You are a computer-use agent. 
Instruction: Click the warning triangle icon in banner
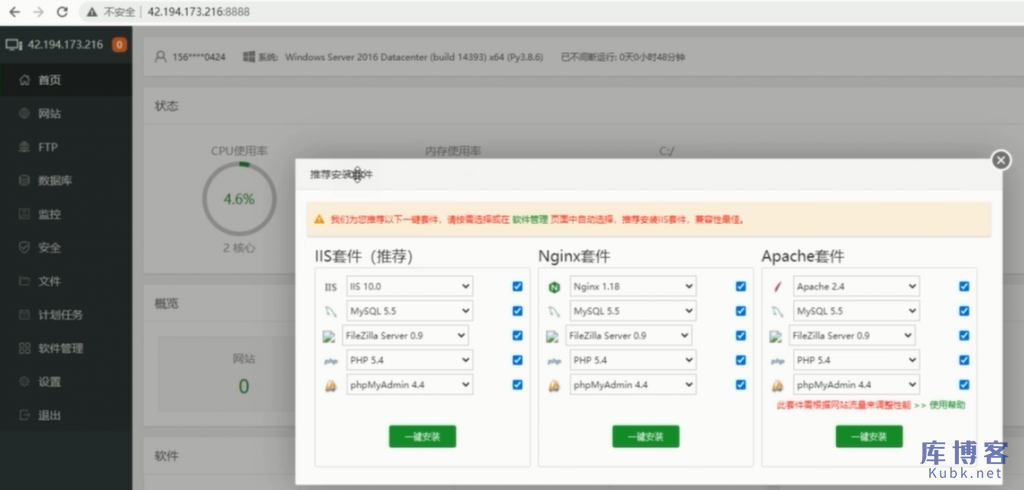click(319, 220)
